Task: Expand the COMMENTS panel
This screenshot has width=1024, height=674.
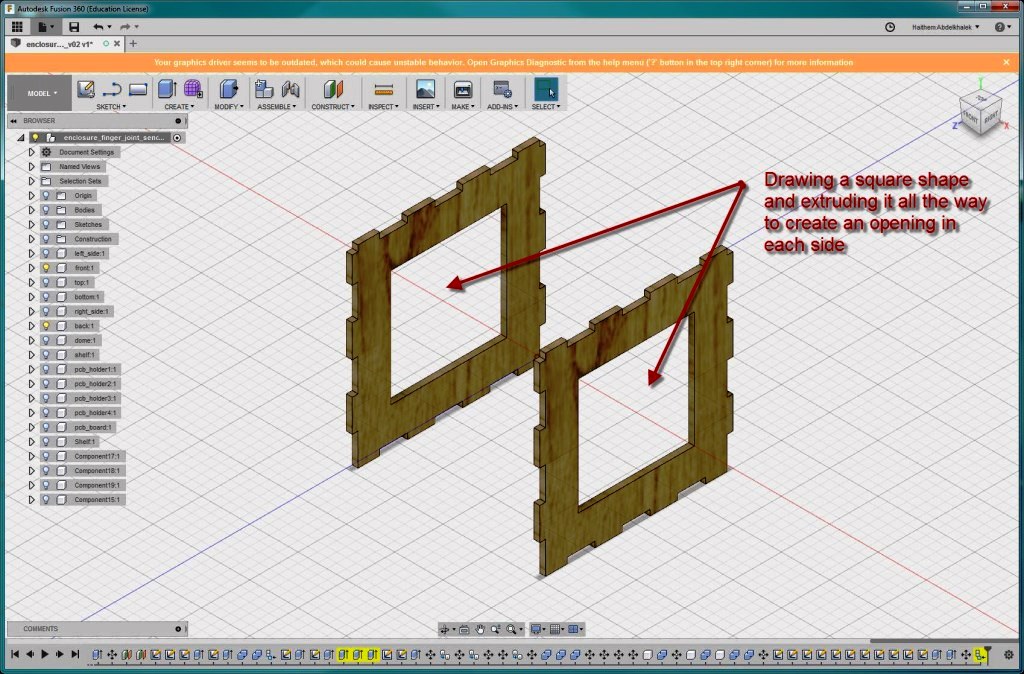Action: coord(178,629)
